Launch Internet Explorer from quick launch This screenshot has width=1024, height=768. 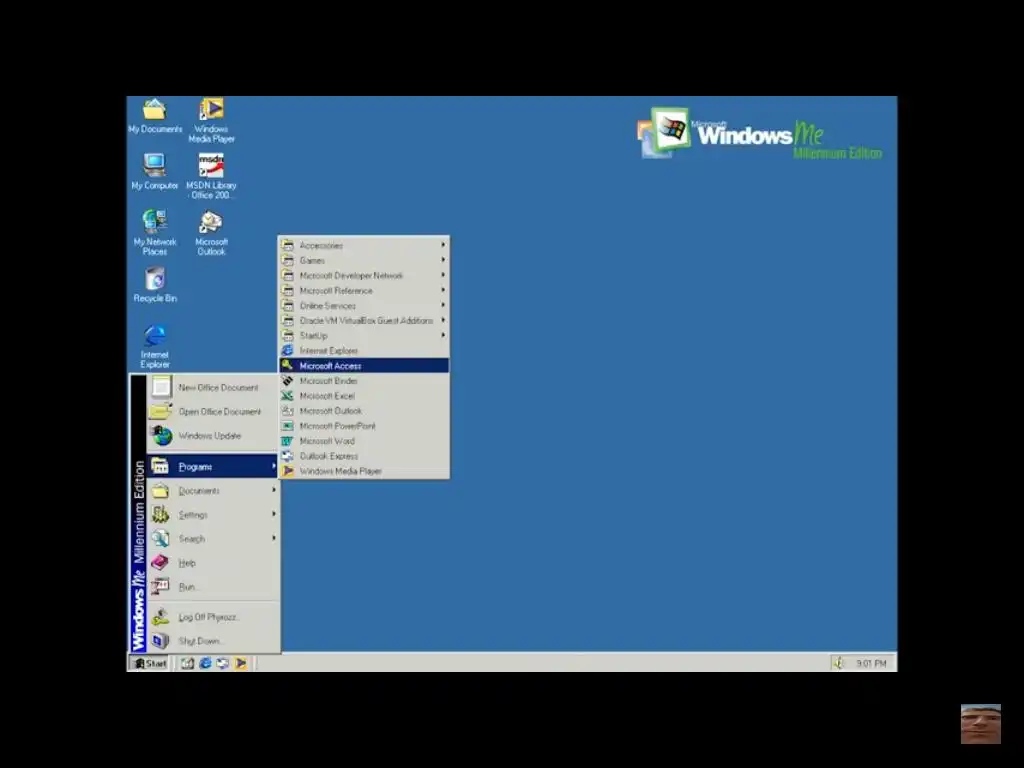[205, 663]
